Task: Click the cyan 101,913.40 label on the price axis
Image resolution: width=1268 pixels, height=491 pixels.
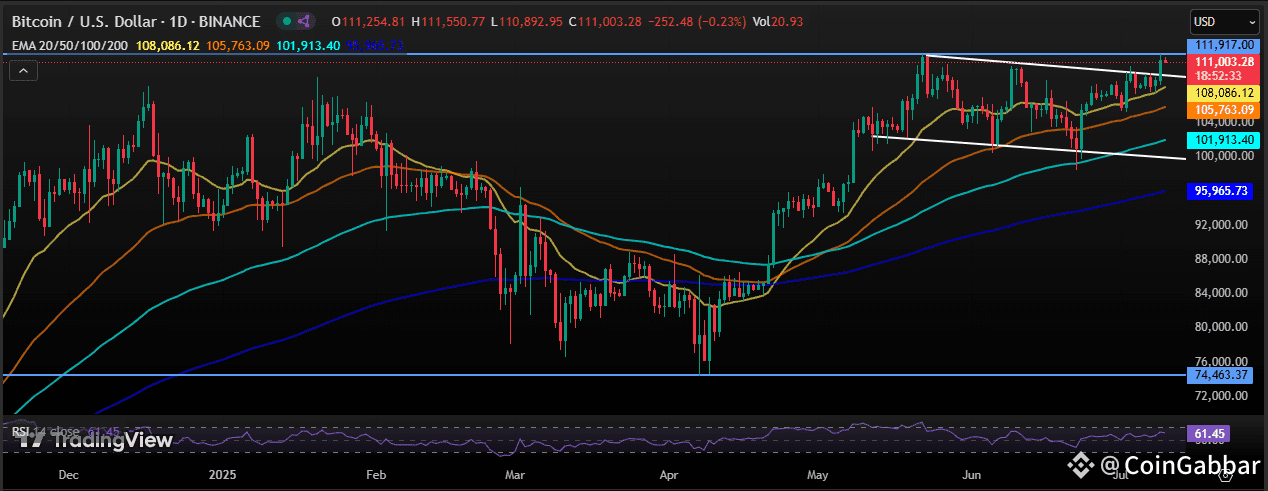Action: (x=1222, y=139)
